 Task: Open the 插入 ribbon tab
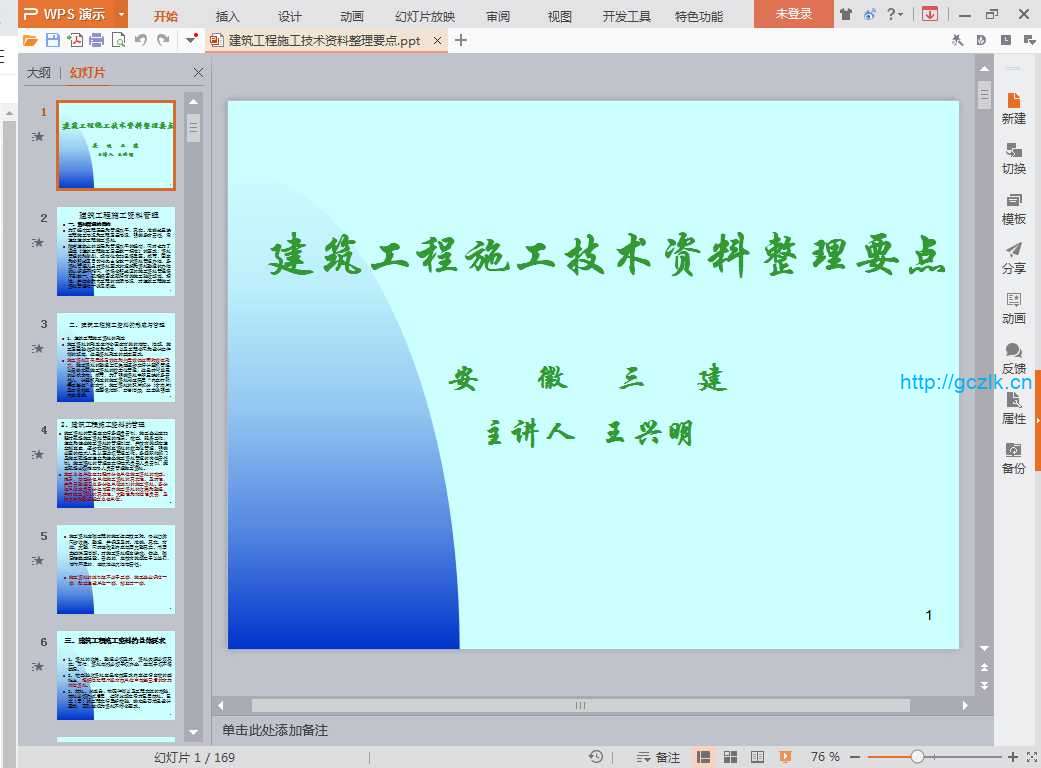[228, 16]
